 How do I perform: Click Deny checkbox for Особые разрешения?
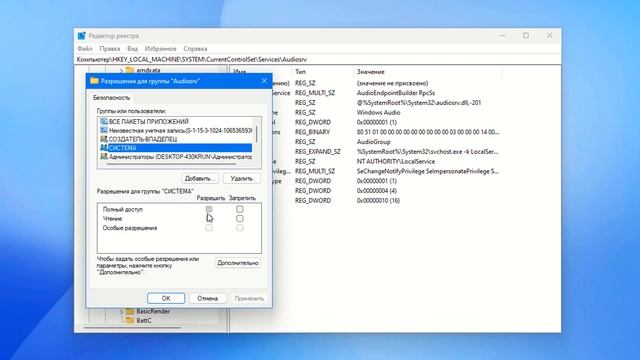(240, 228)
